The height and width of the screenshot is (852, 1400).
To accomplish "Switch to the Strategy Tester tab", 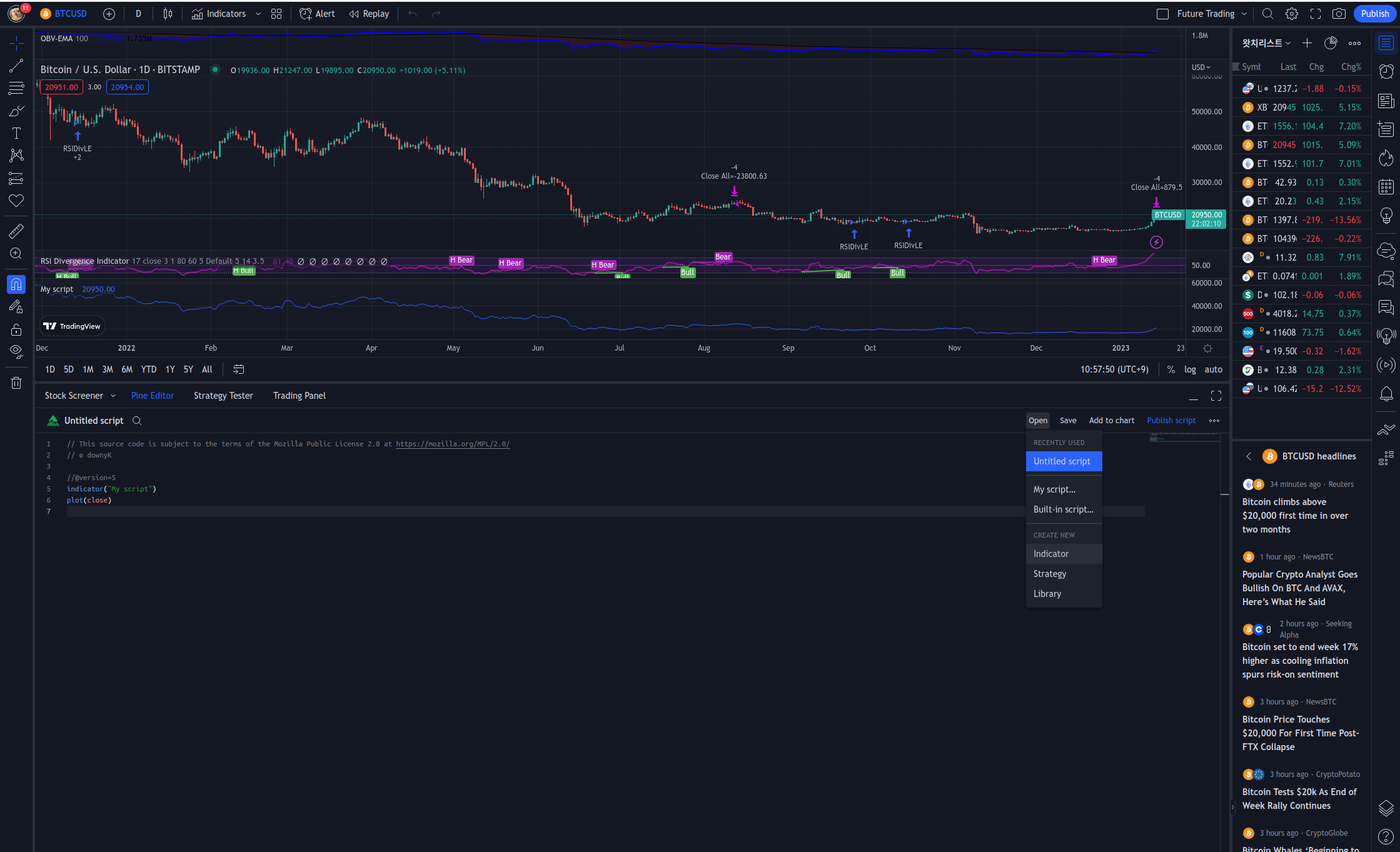I will pos(223,396).
